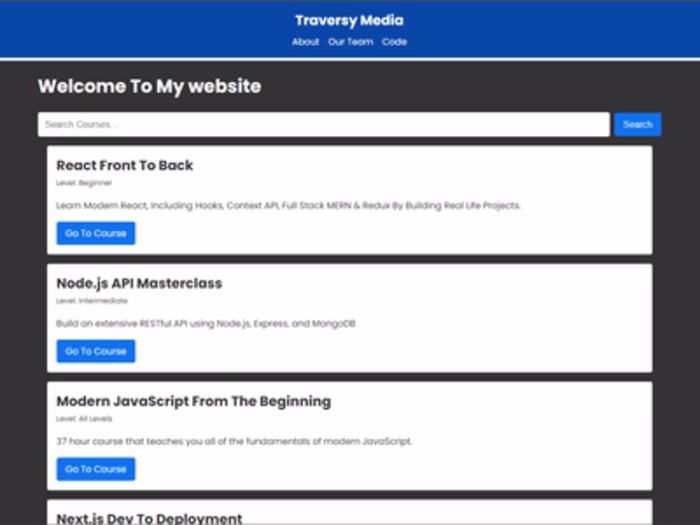Click the Welcome To My website heading
Viewport: 700px width, 525px height.
click(x=150, y=86)
